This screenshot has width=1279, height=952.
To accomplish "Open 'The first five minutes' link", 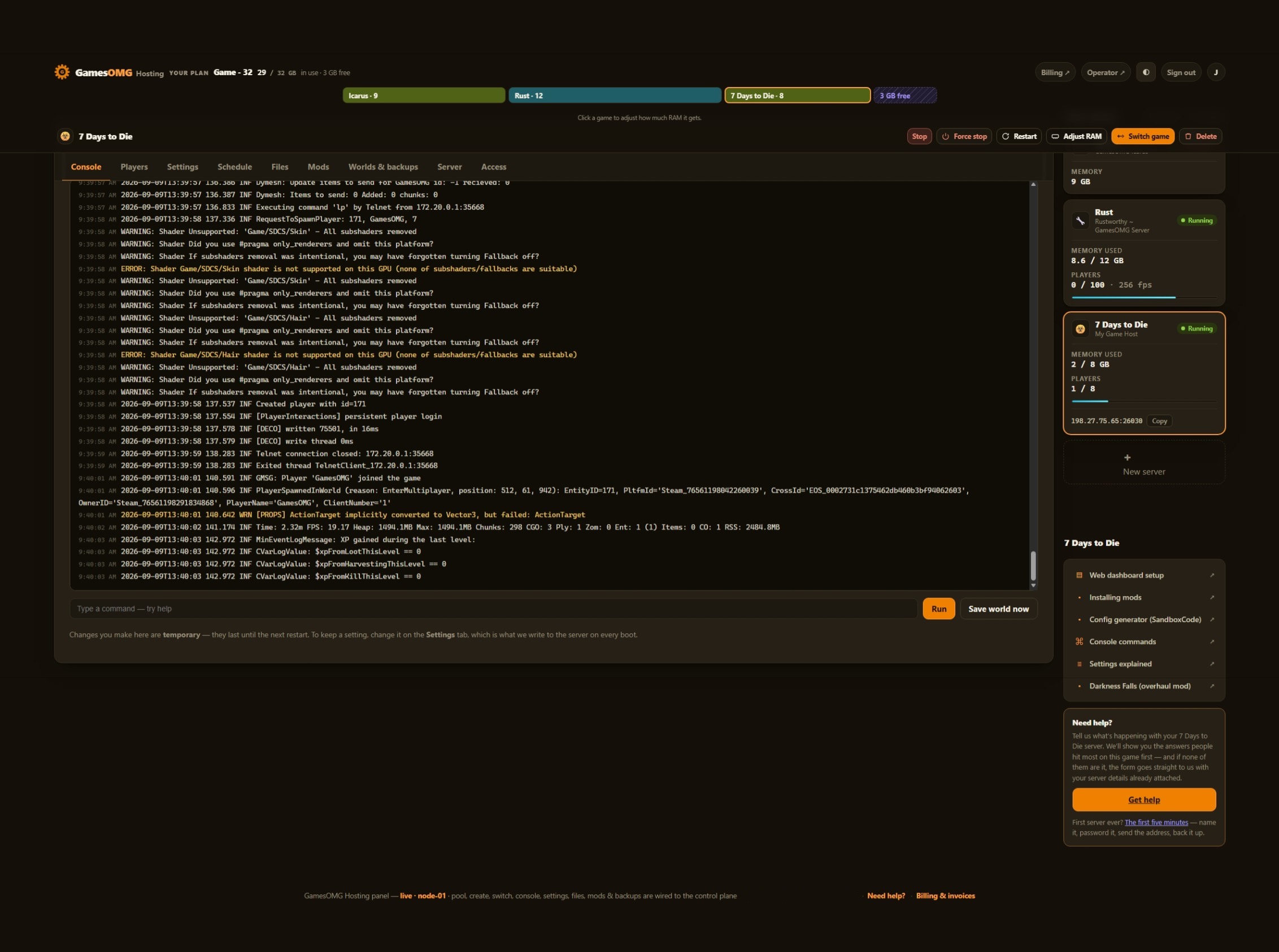I will pos(1156,823).
